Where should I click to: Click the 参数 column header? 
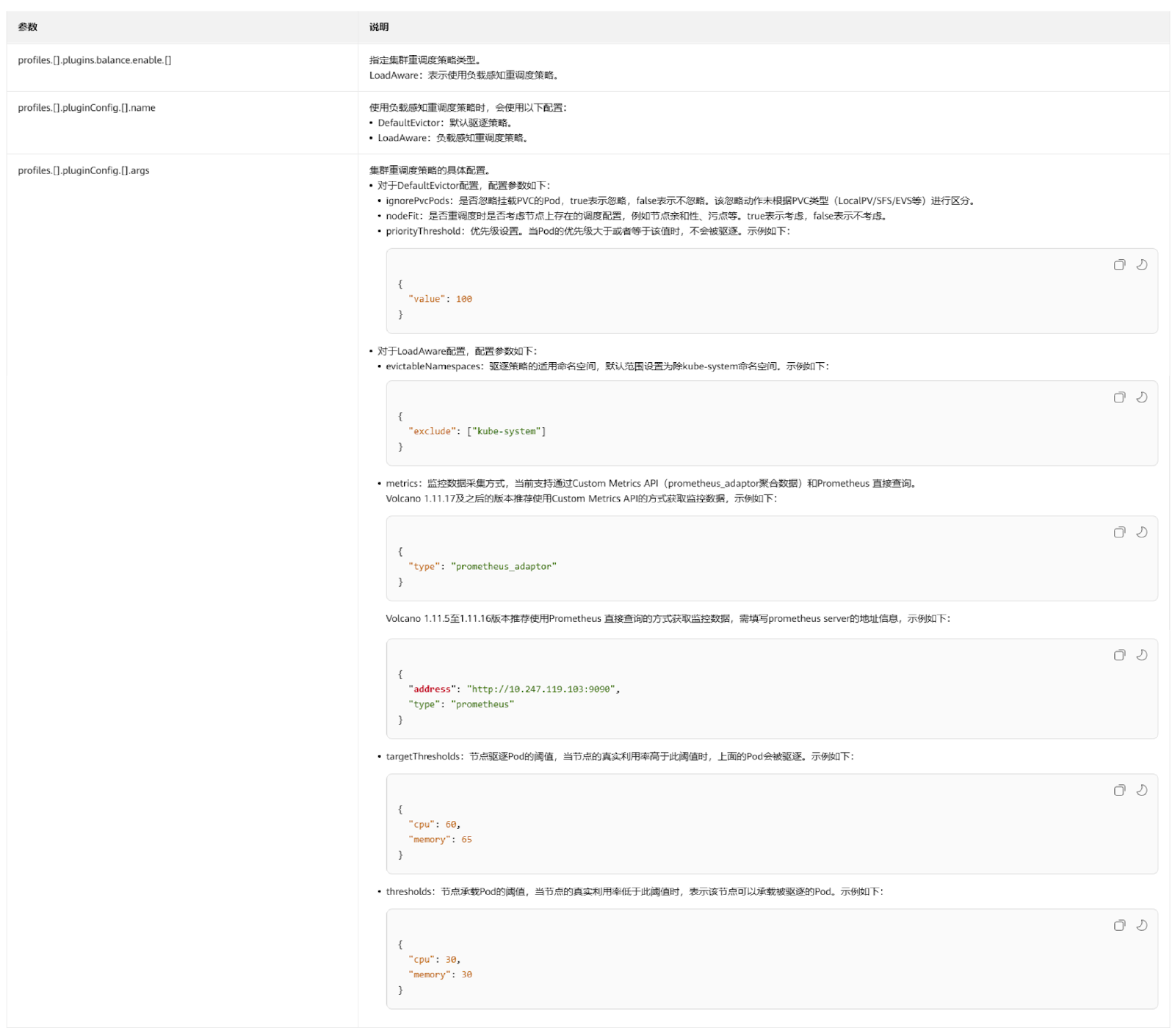point(28,27)
